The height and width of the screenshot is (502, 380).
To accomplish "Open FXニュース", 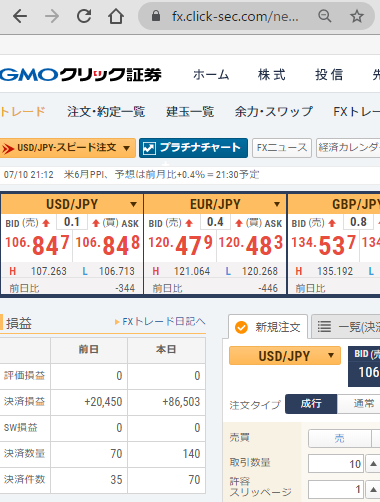I will point(282,148).
